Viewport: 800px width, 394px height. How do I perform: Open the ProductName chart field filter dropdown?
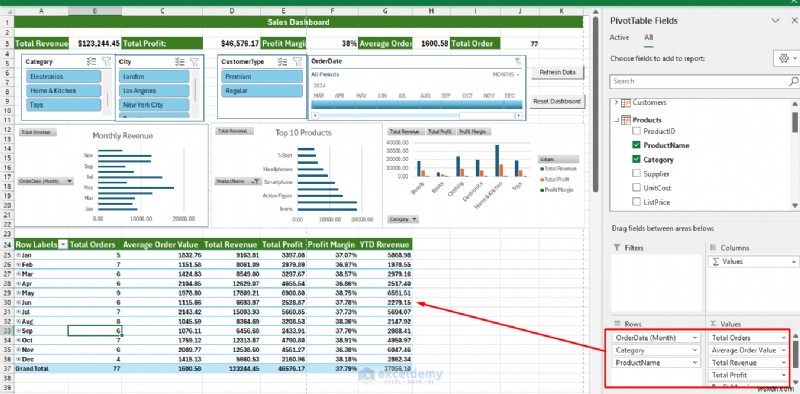(x=255, y=181)
